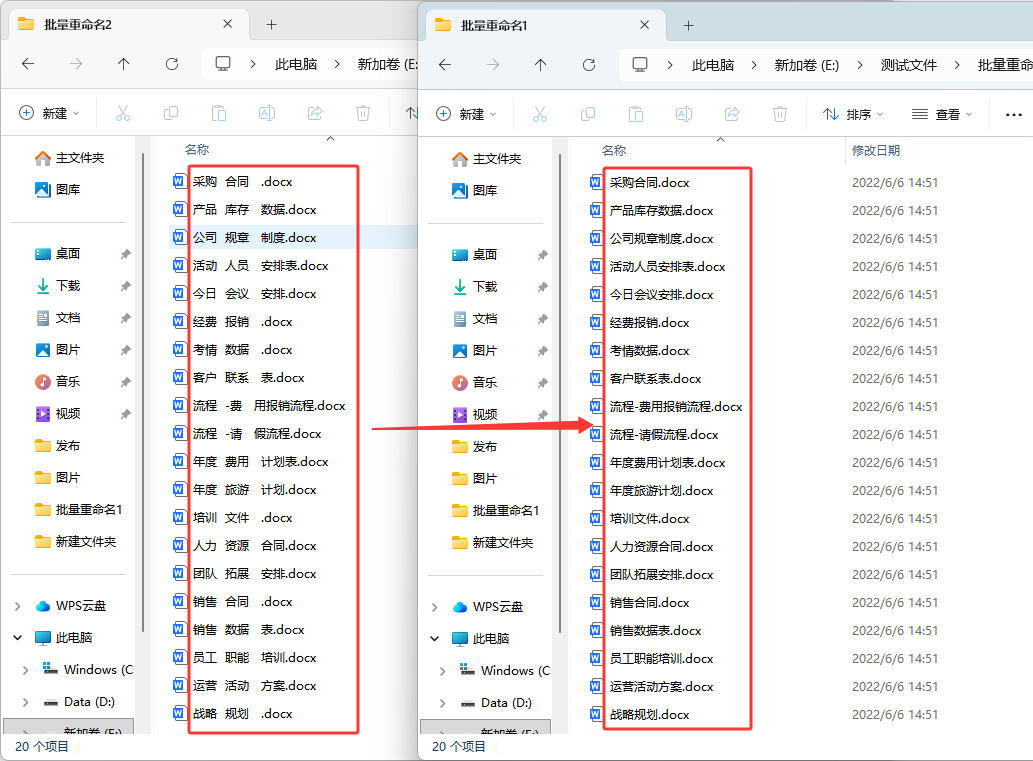
Task: Click the paste icon in 批量重命名1 window toolbar
Action: tap(636, 115)
